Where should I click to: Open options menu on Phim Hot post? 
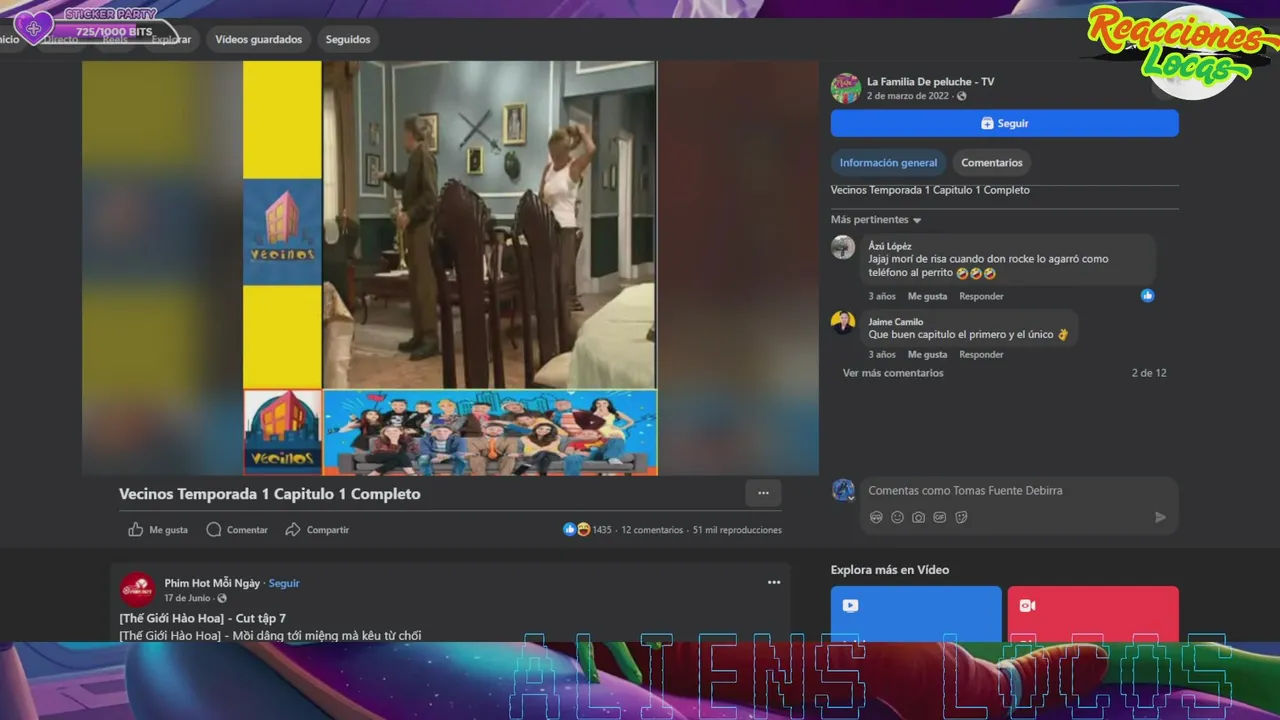click(x=774, y=582)
